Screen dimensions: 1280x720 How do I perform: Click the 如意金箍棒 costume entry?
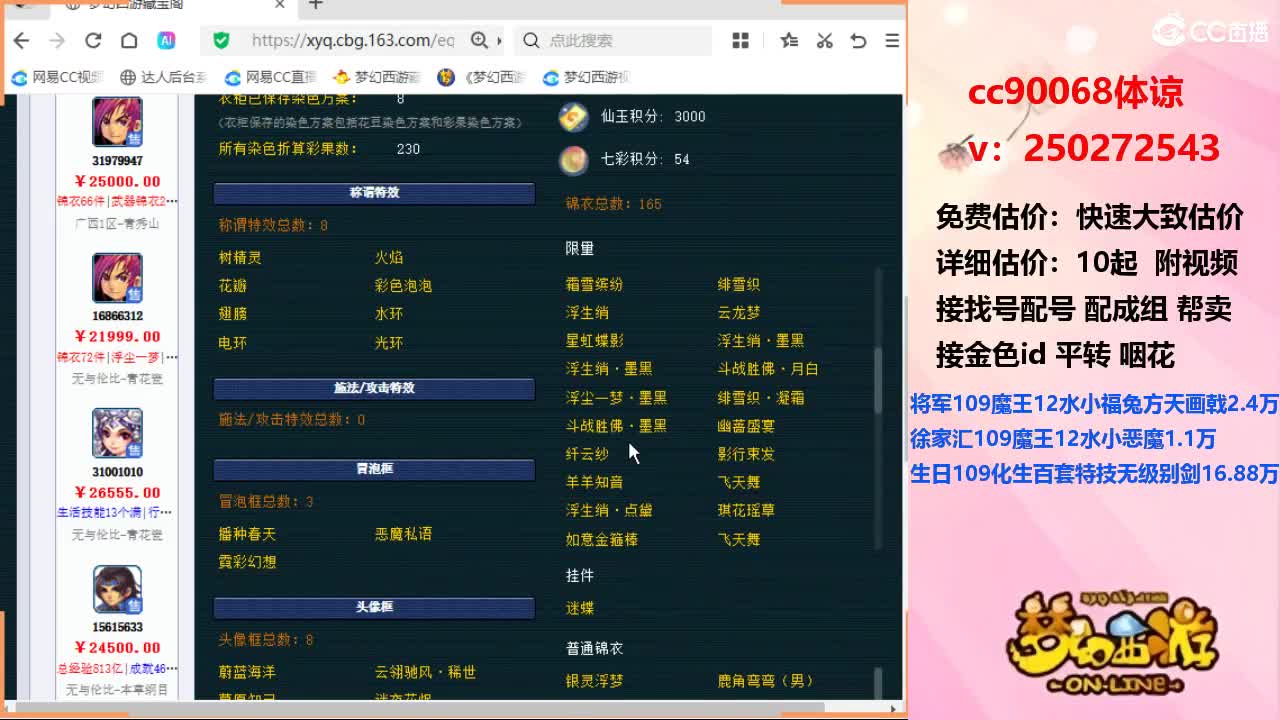click(601, 540)
